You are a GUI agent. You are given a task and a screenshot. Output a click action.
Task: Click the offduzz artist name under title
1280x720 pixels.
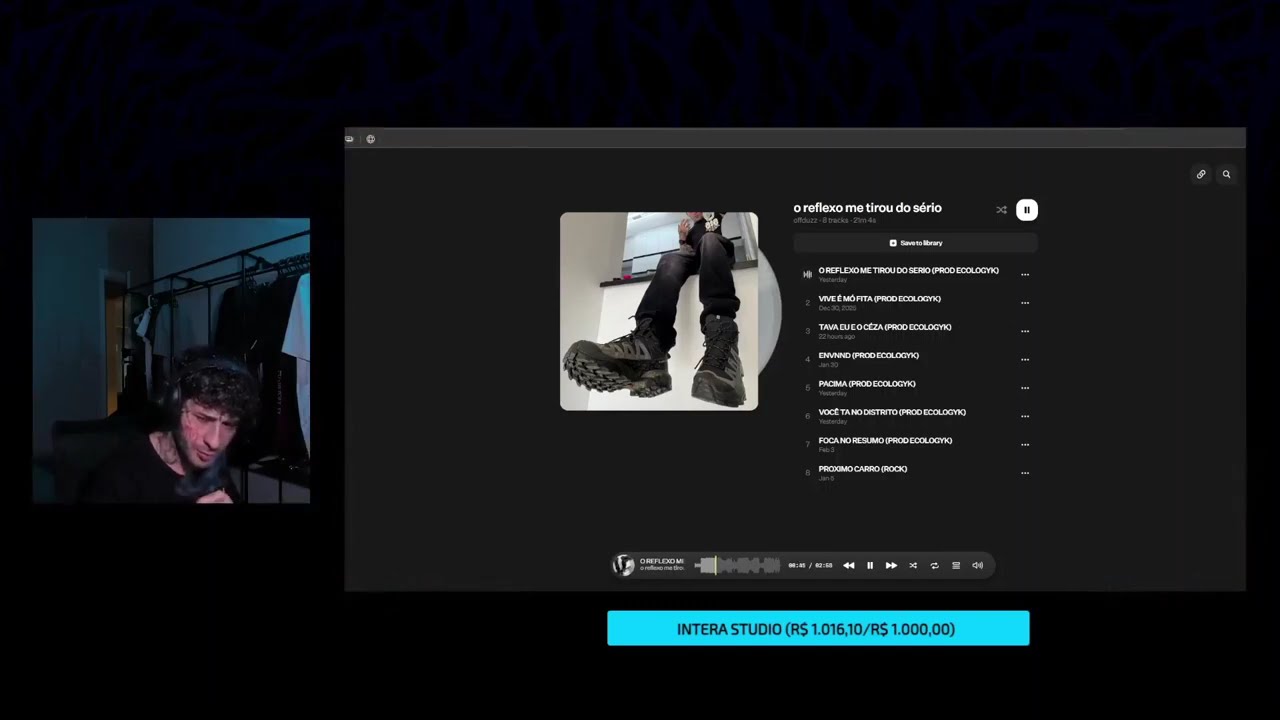806,220
